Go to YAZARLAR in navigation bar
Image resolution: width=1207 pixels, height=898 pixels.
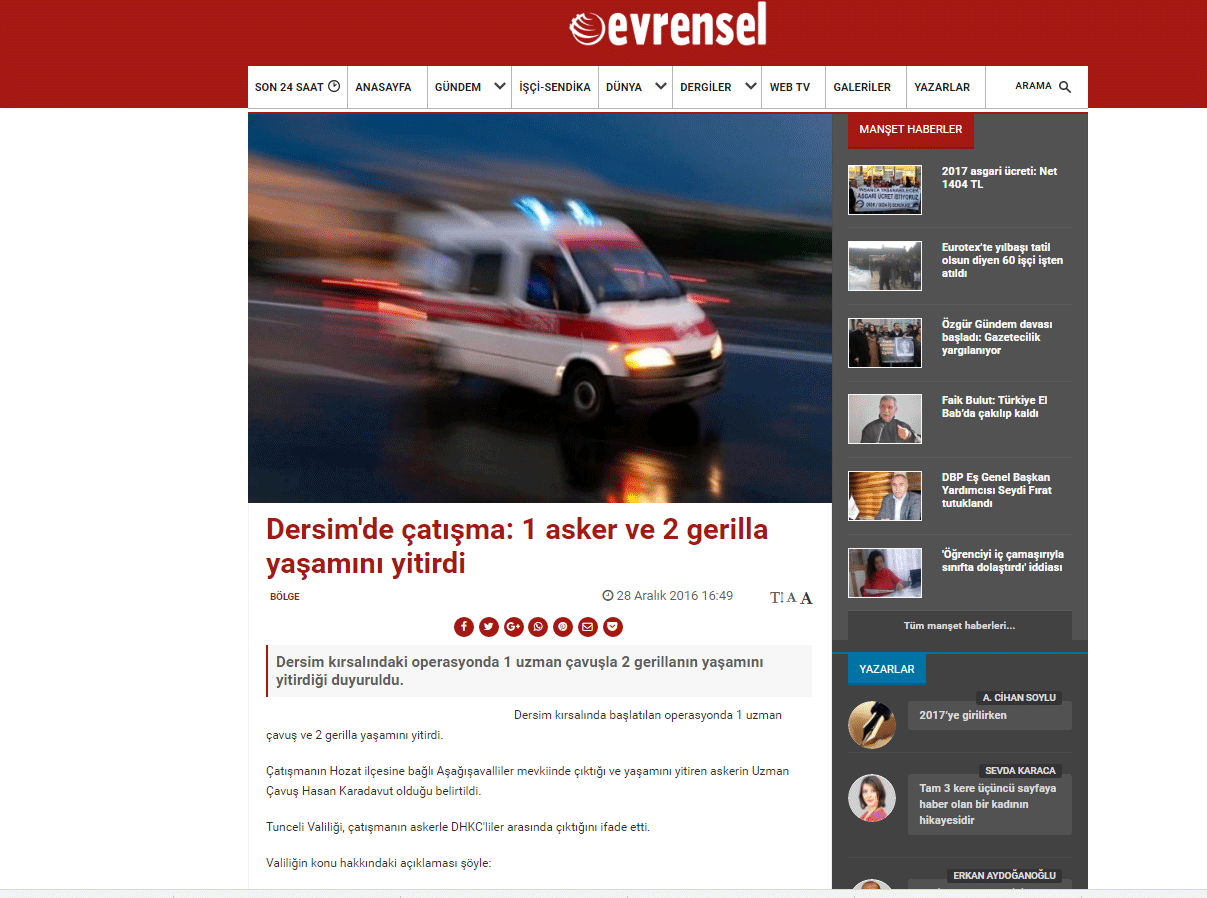point(942,87)
